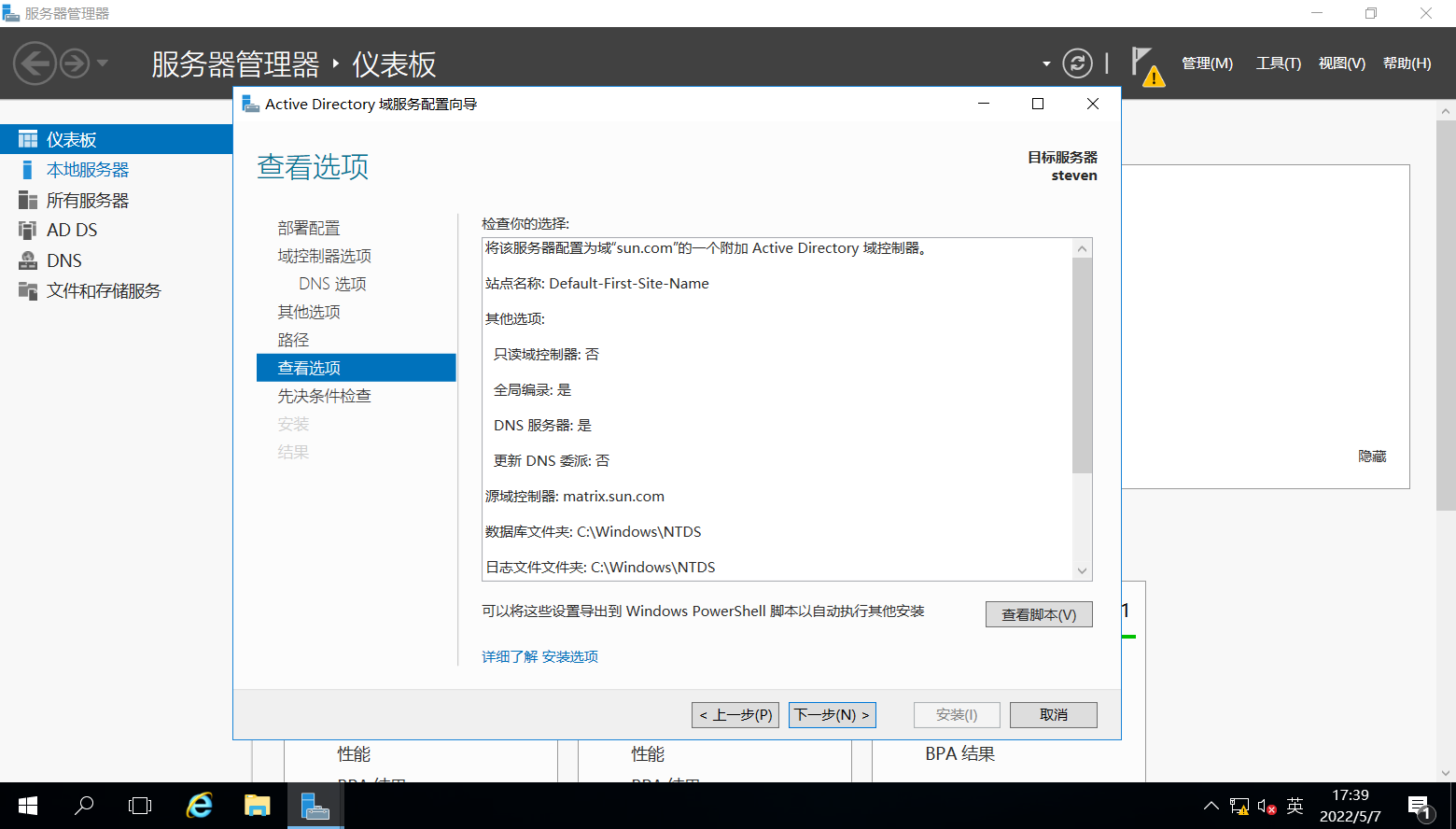Image resolution: width=1456 pixels, height=829 pixels.
Task: Click the line 日志文件文件夹: C:\Windows\NTDS
Action: point(600,568)
